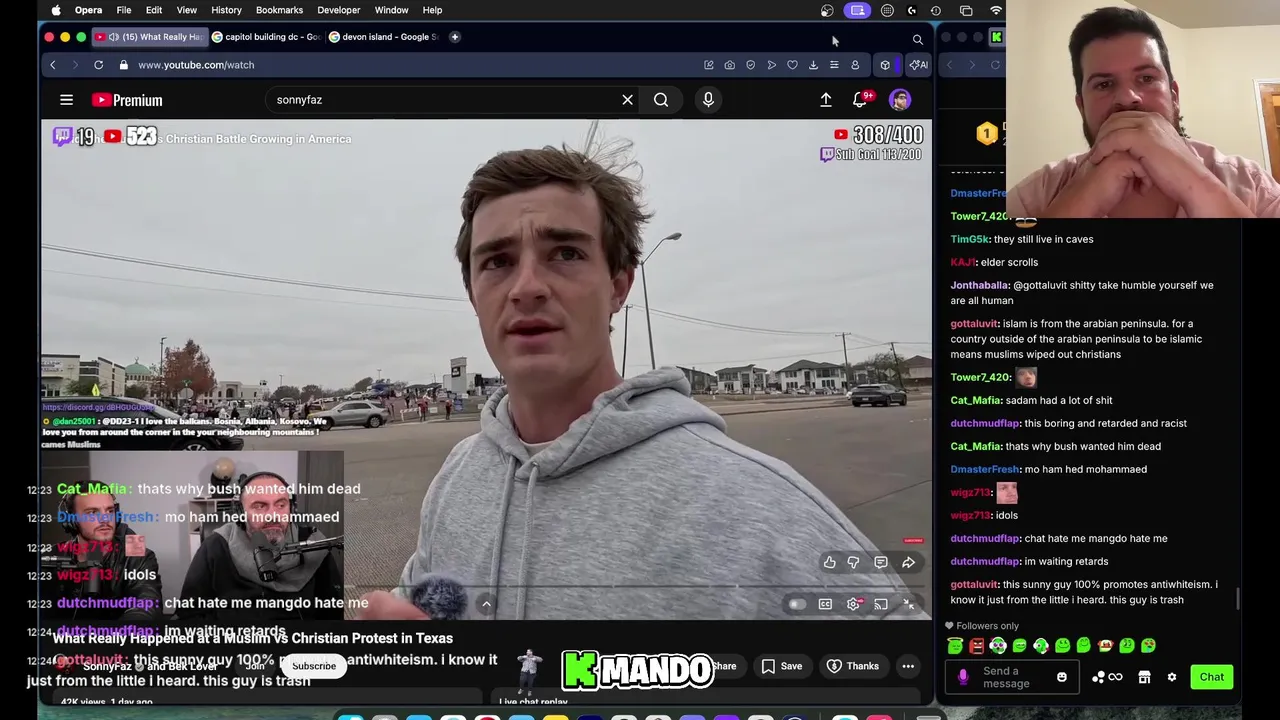The width and height of the screenshot is (1280, 720).
Task: Open Opera Easy Setup sliders menu
Action: pyautogui.click(x=834, y=65)
